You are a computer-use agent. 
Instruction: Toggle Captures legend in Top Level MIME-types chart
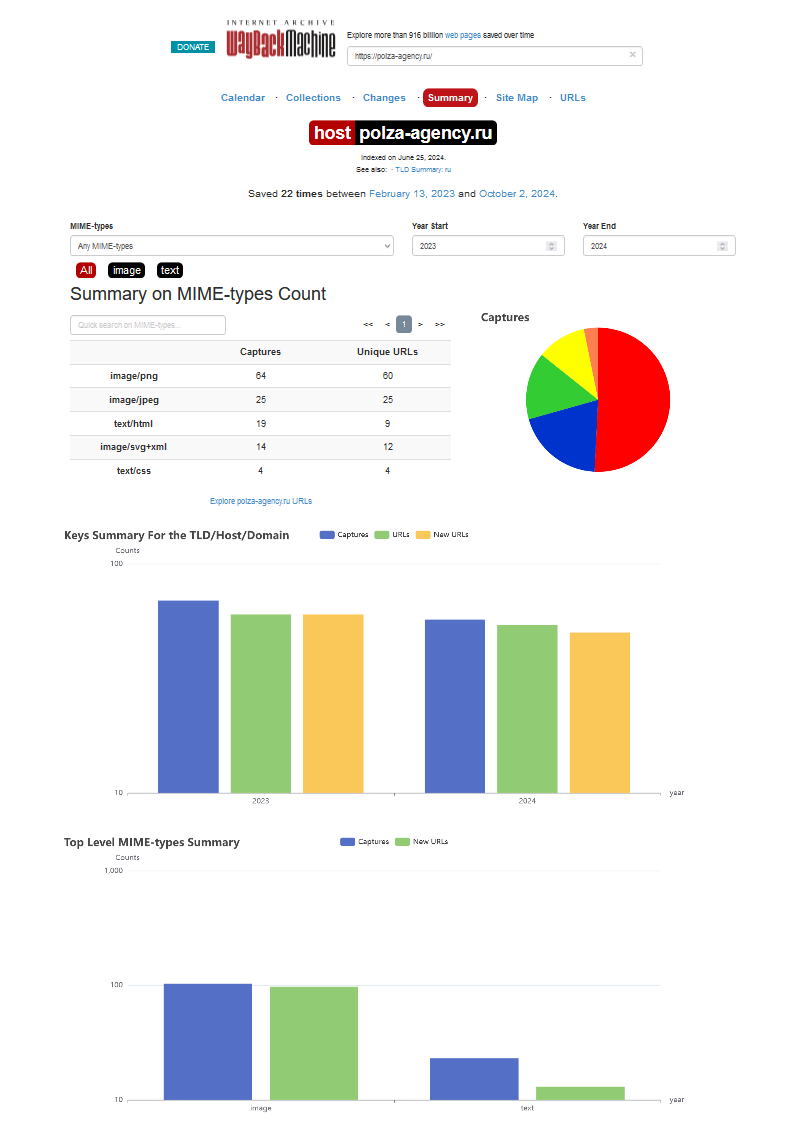click(x=365, y=842)
